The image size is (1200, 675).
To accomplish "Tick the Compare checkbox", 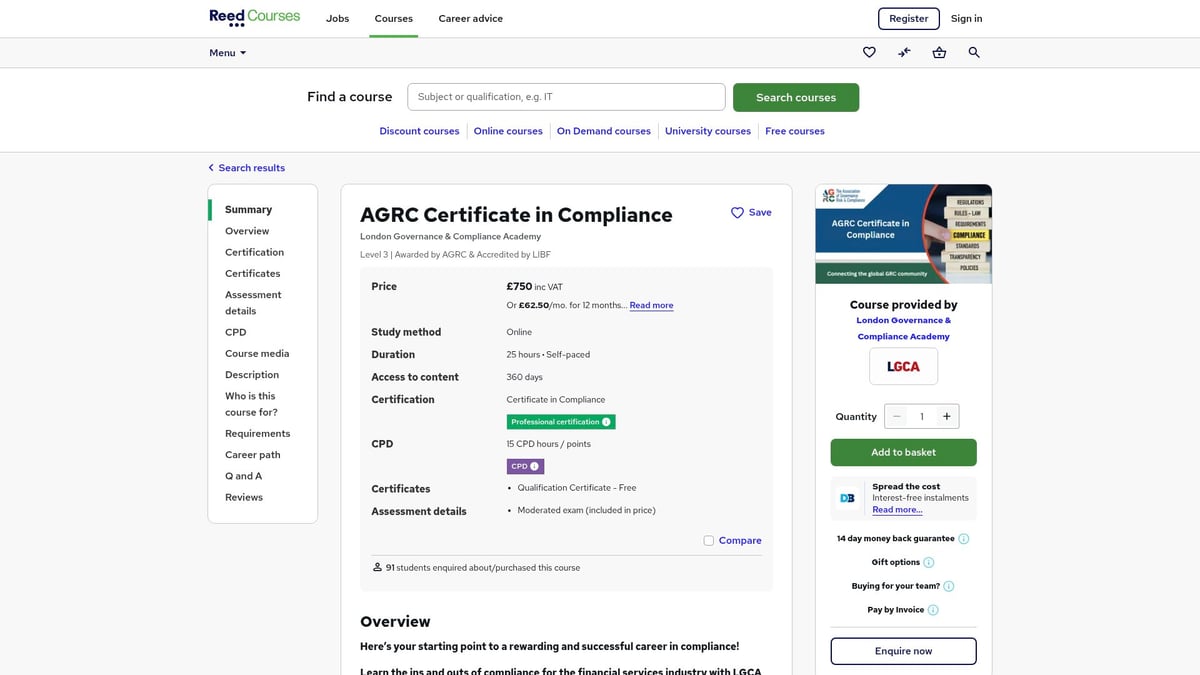I will [x=708, y=539].
